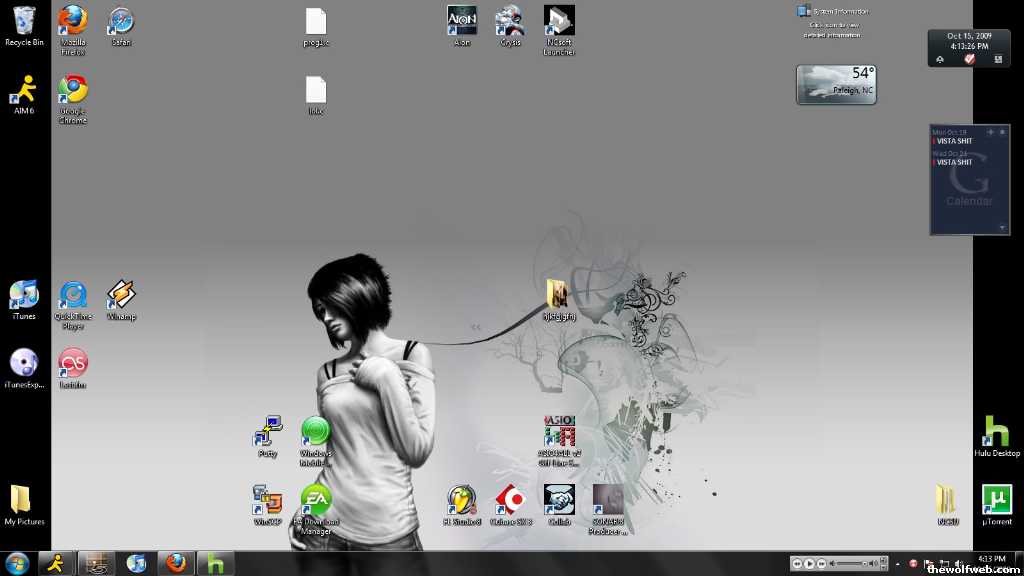Click the Windows Start orb

coord(17,563)
